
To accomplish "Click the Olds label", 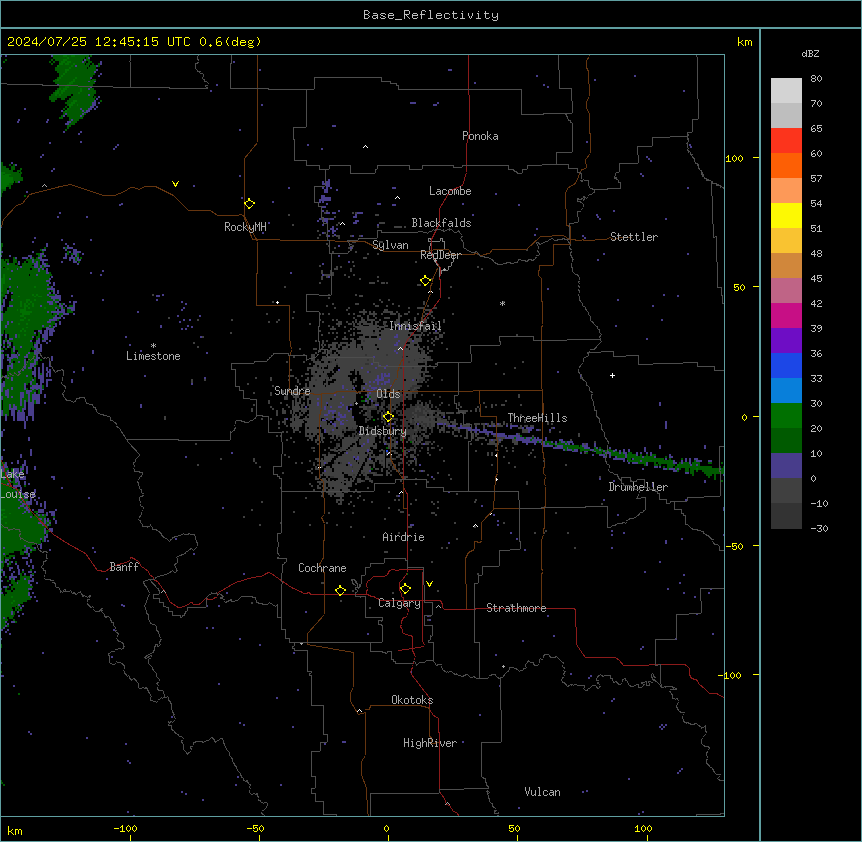I will (x=388, y=394).
